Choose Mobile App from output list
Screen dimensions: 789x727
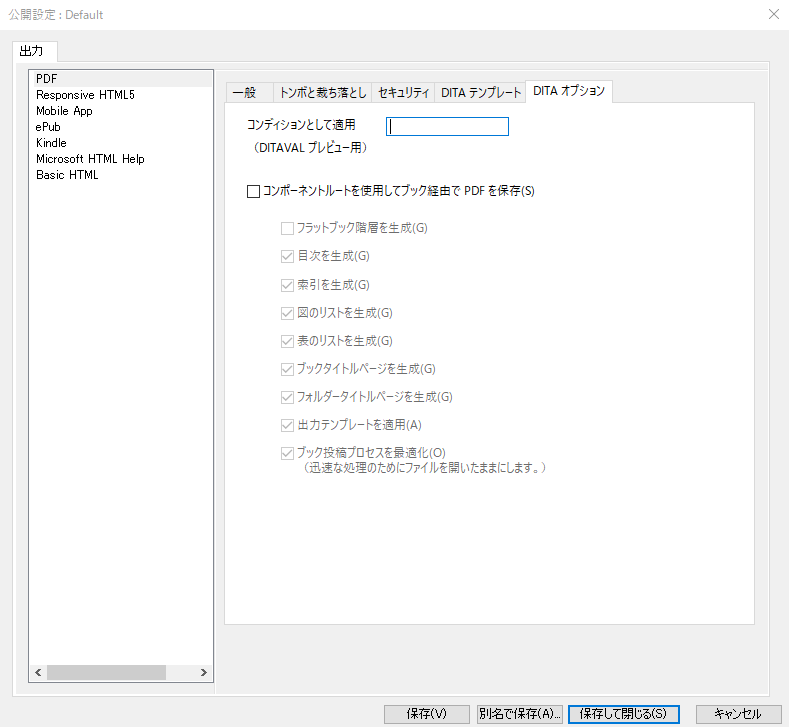(x=64, y=111)
